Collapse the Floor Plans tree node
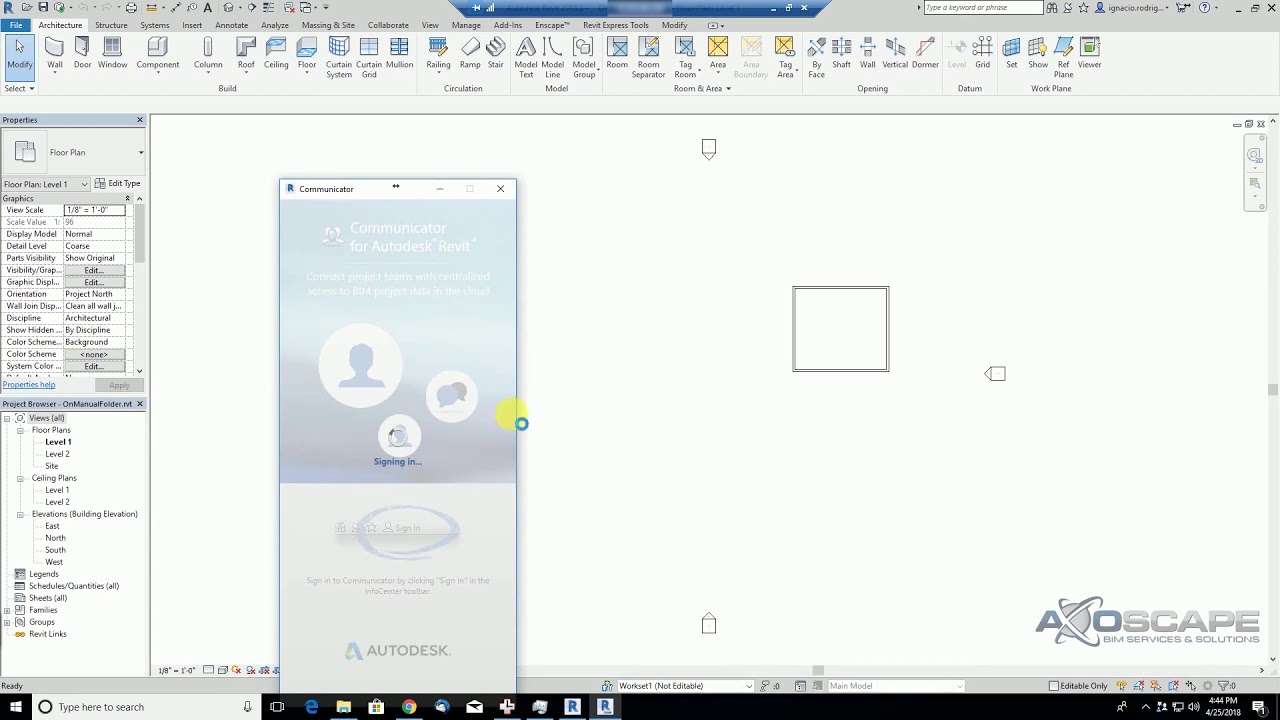The width and height of the screenshot is (1280, 720). tap(20, 430)
